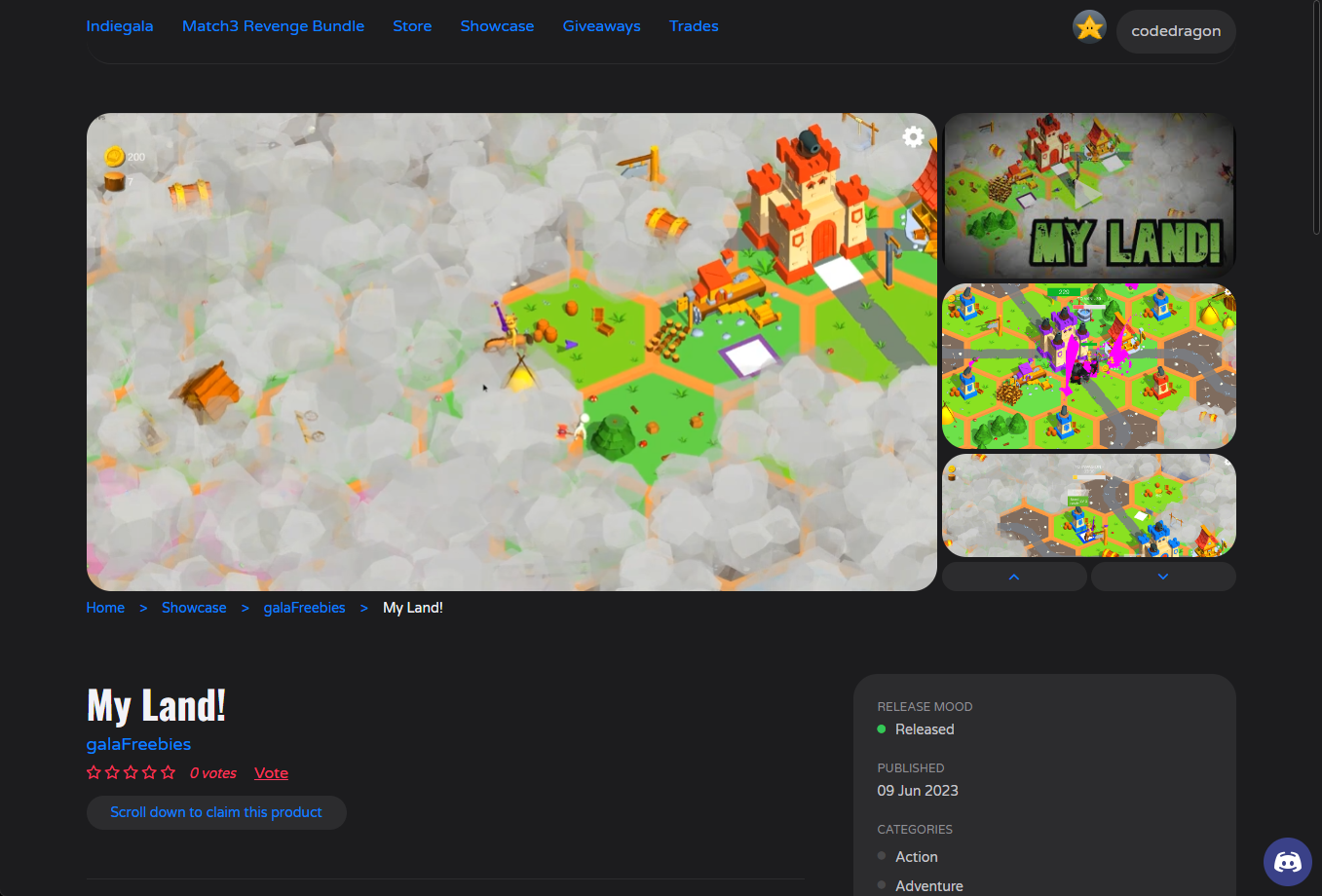Viewport: 1322px width, 896px height.
Task: Open galaFreebies in breadcrumb
Action: pos(304,608)
